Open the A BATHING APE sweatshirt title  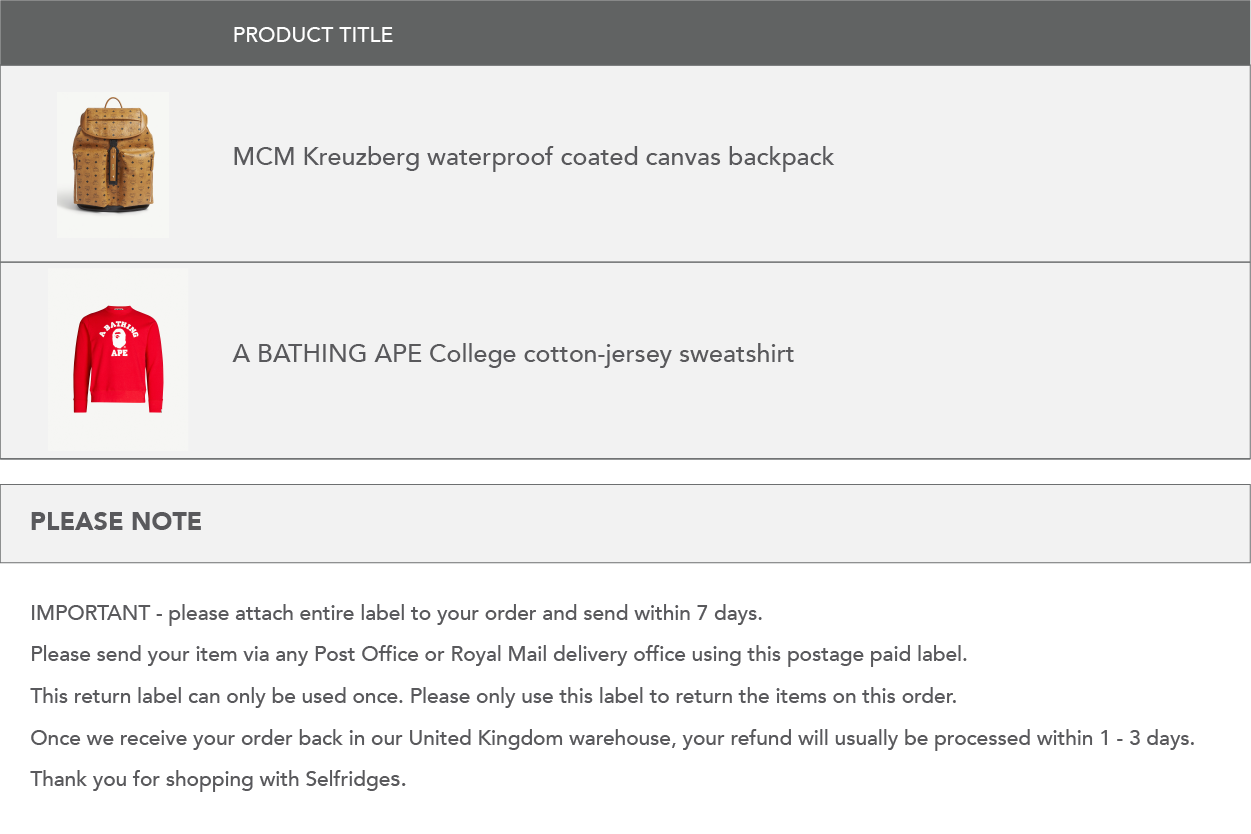point(513,354)
